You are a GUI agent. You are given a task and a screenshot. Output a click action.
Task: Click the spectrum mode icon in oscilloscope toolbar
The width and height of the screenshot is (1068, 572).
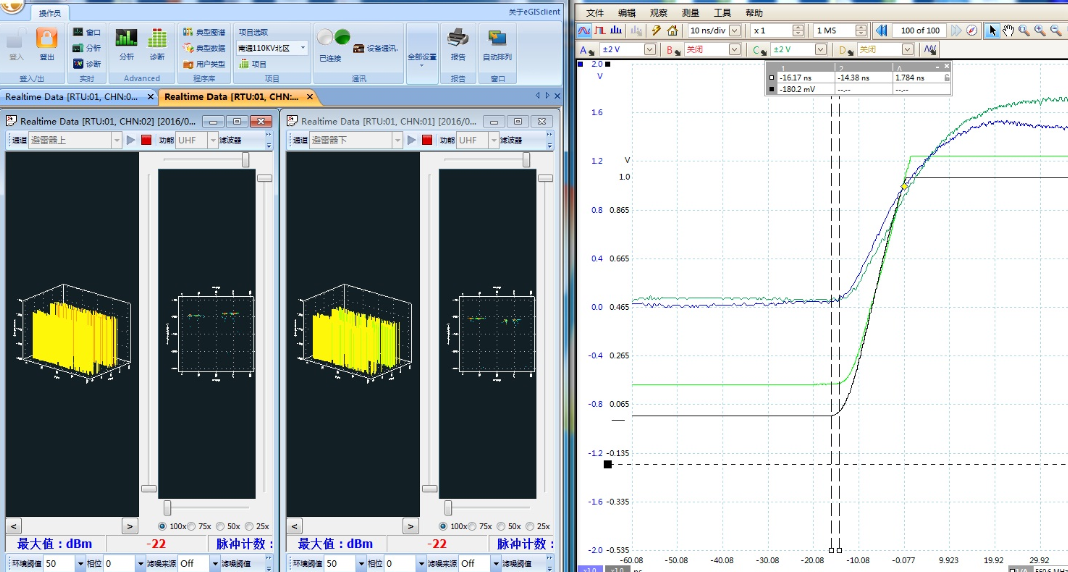tap(617, 31)
